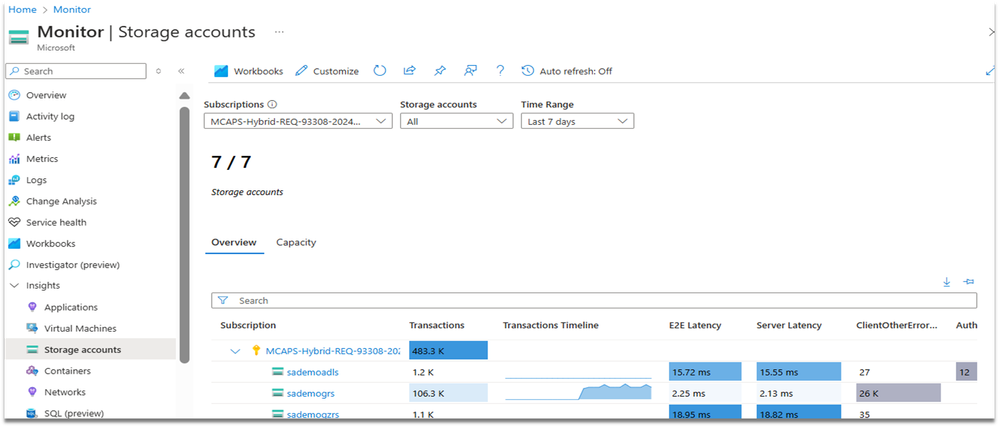Click the 15.72 ms E2E latency cell
This screenshot has width=999, height=427.
click(x=705, y=372)
